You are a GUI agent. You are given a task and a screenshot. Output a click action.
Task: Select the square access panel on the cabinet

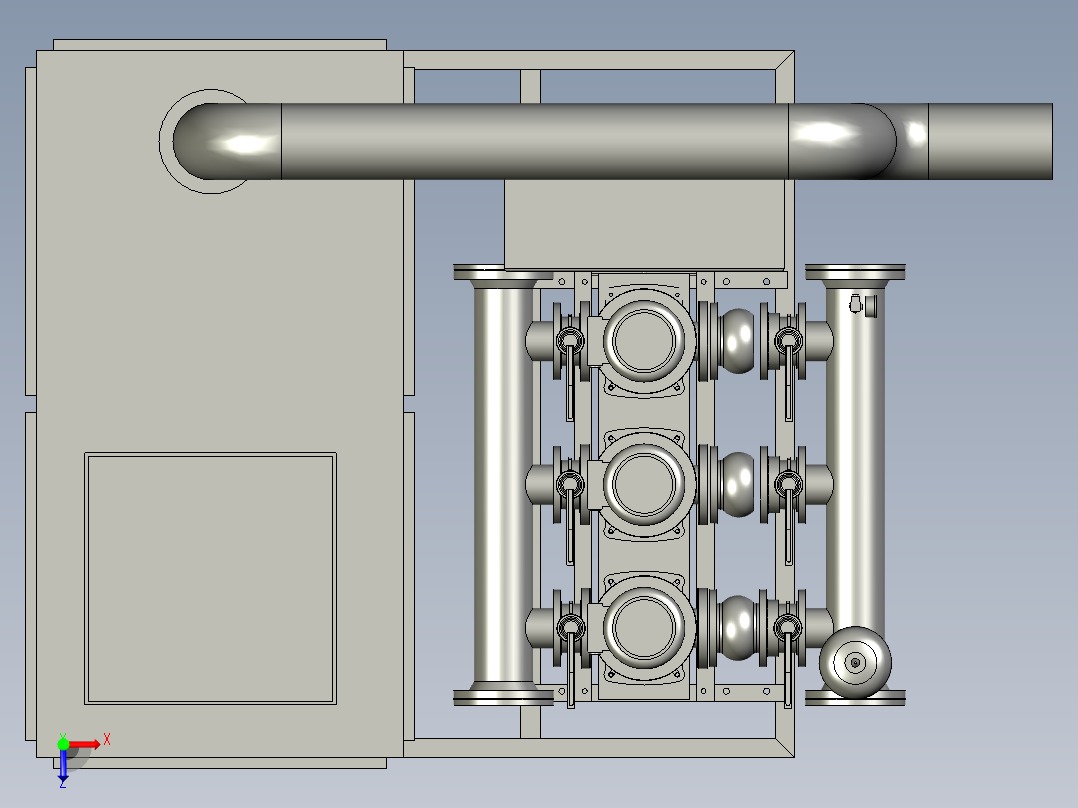210,578
